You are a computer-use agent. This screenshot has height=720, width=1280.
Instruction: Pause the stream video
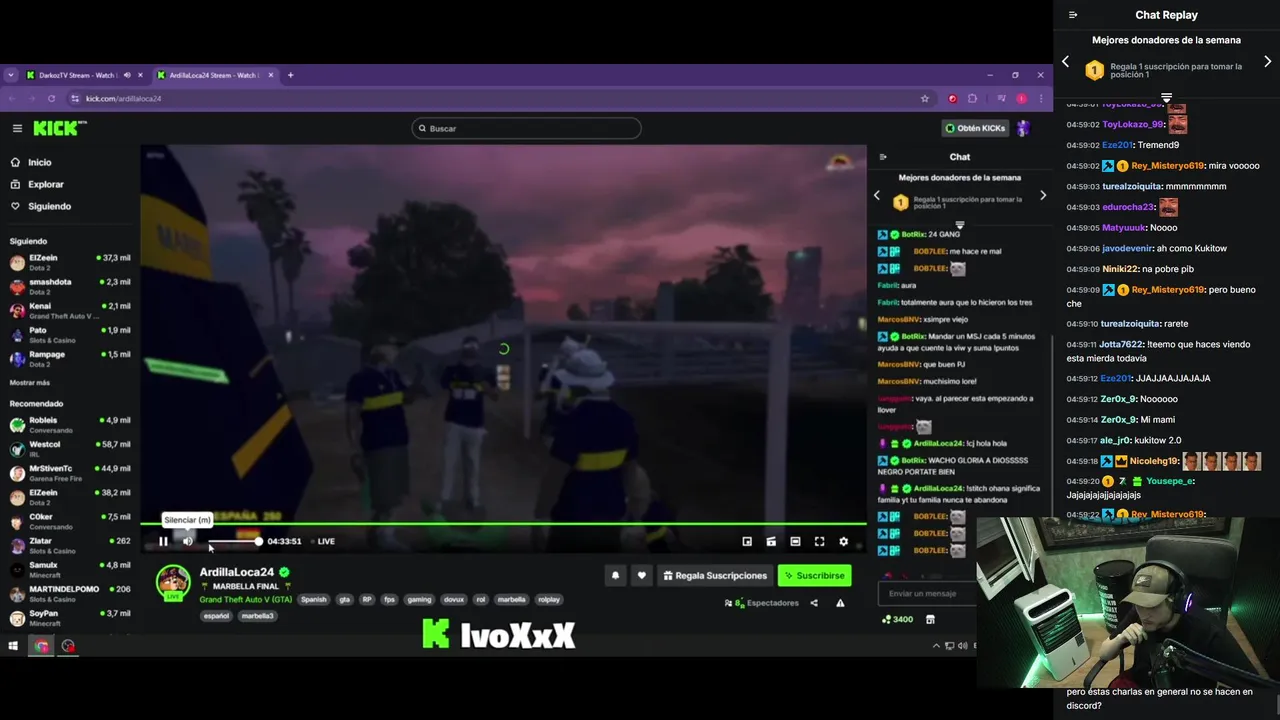[163, 541]
